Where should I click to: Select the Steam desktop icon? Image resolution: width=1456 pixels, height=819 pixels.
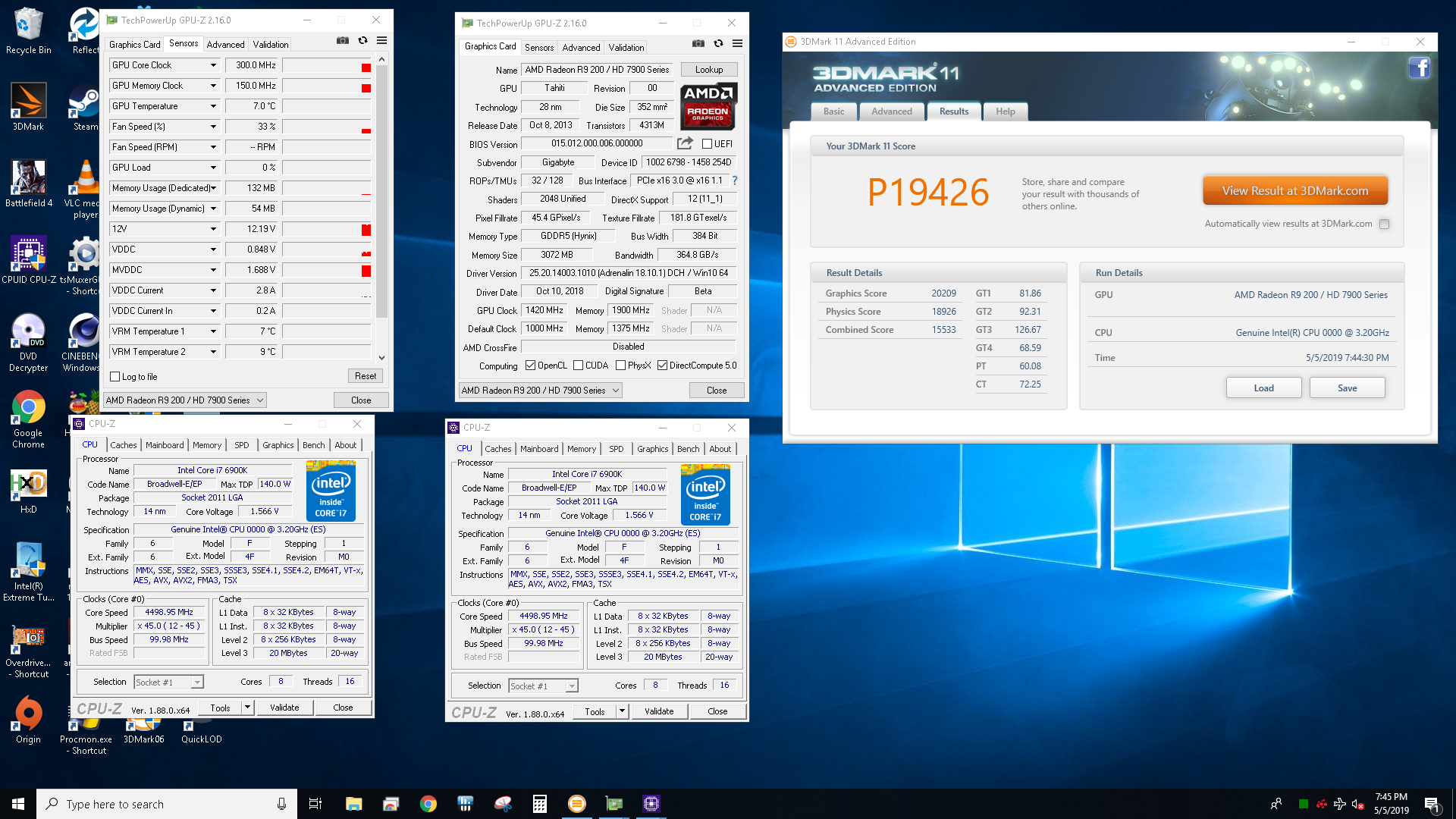coord(85,107)
